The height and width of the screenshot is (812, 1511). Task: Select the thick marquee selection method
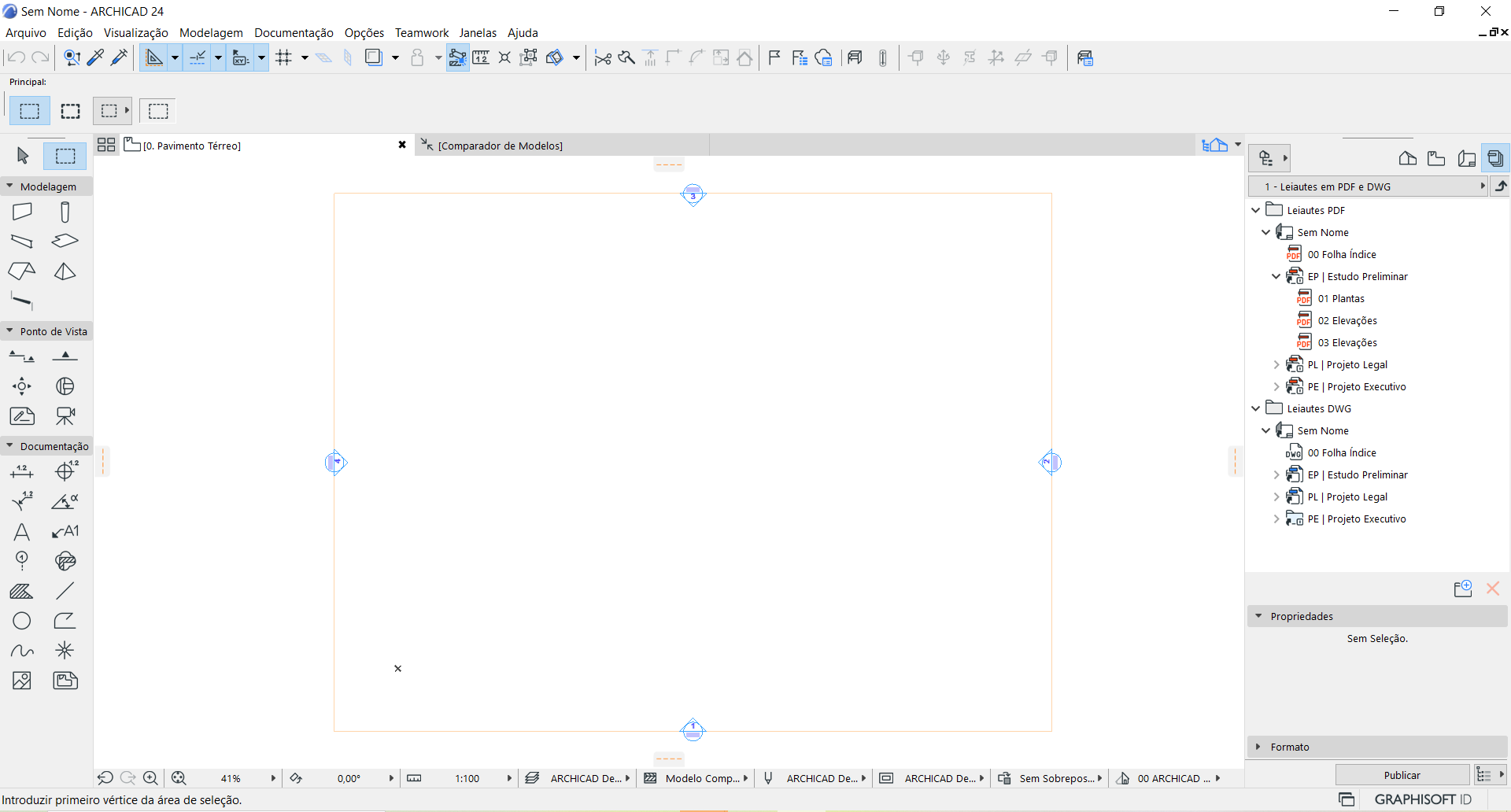[x=71, y=111]
